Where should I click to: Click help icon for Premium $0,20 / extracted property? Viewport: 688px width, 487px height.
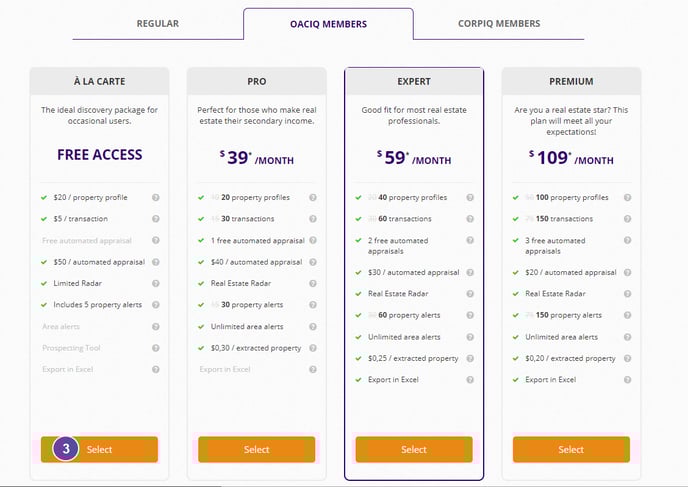pos(627,358)
